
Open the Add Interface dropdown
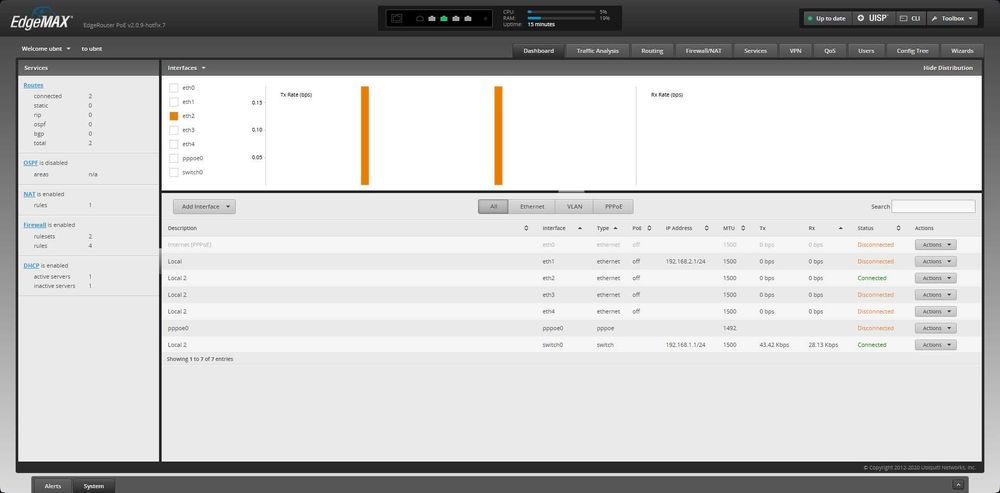pyautogui.click(x=204, y=207)
